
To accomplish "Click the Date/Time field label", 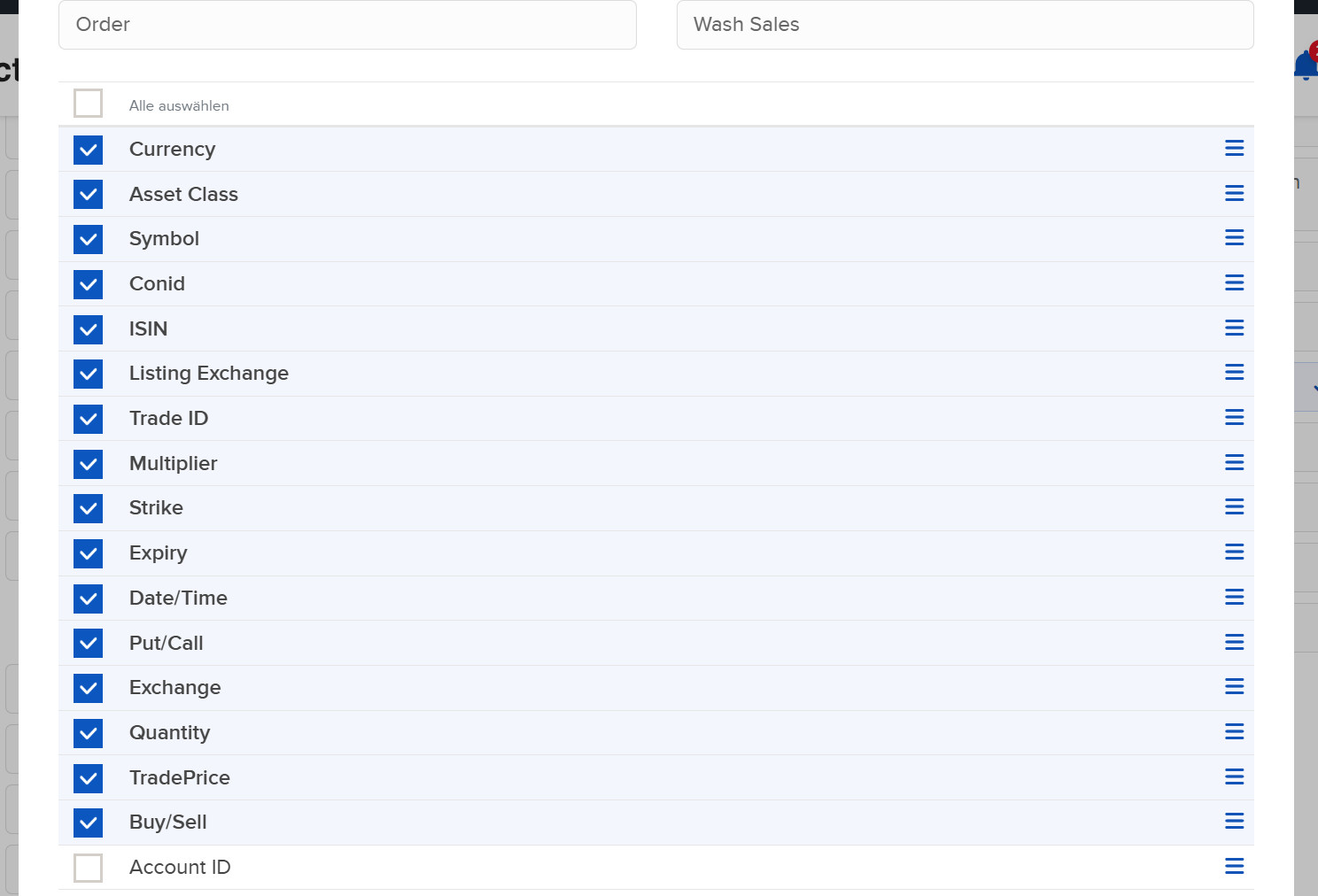I will point(178,599).
